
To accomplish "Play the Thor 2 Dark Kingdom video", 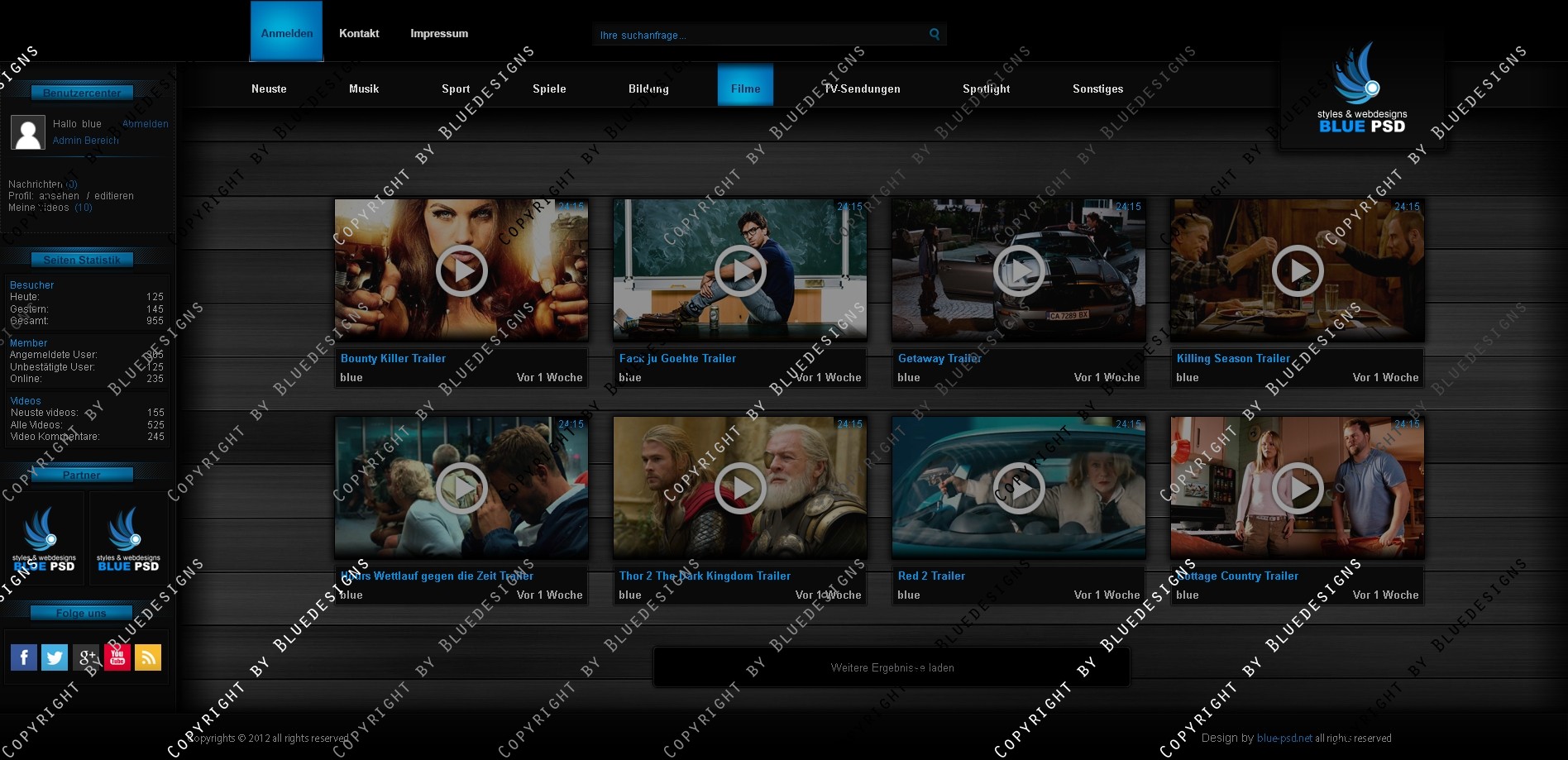I will coord(740,488).
